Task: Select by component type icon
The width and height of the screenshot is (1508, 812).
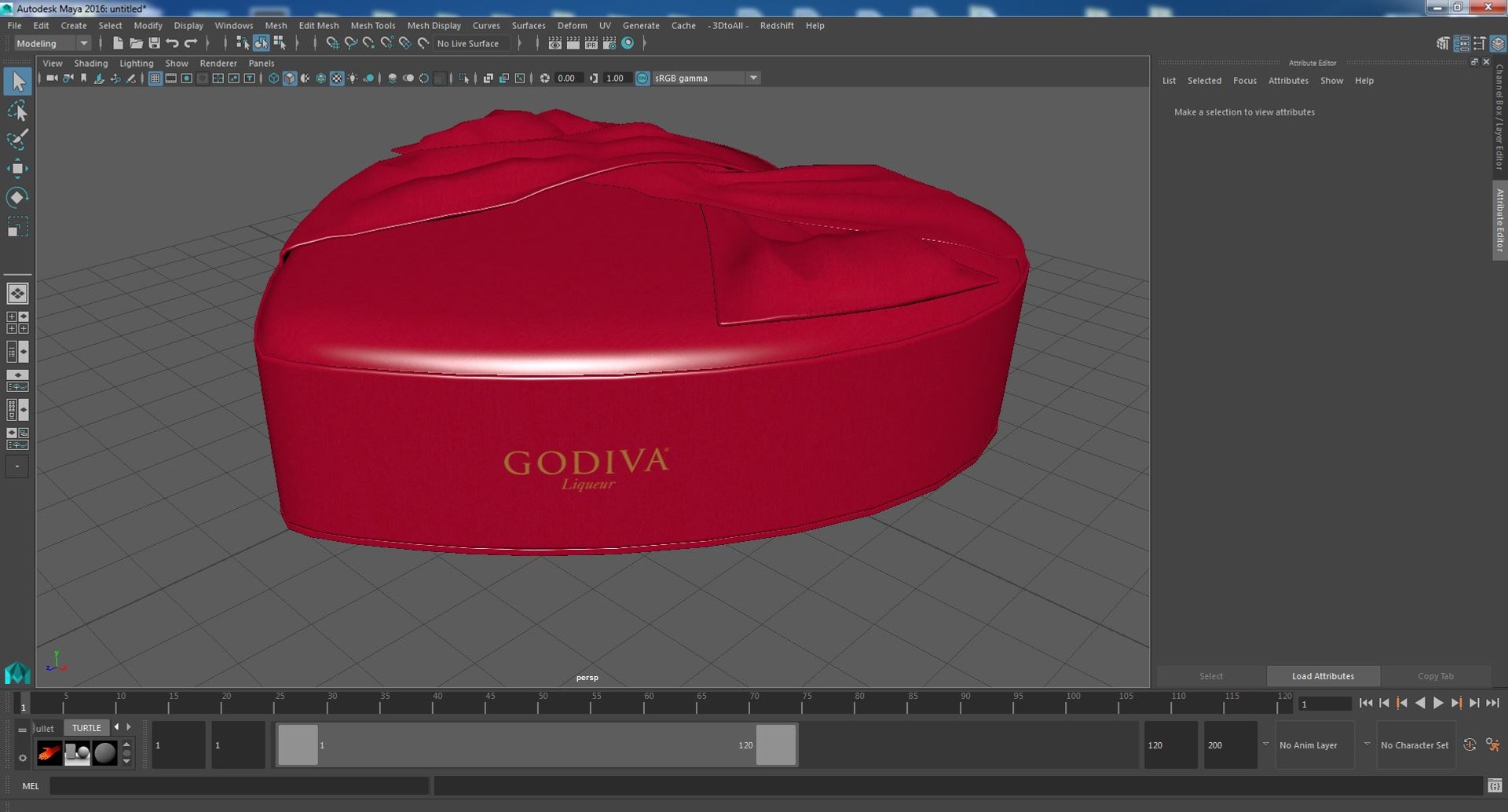Action: (279, 43)
